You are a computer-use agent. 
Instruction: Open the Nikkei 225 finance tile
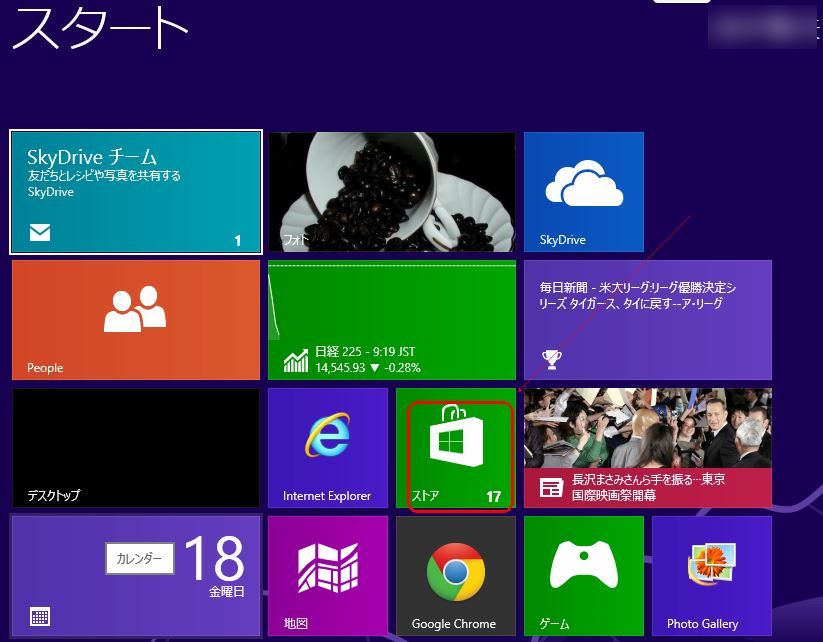pyautogui.click(x=392, y=320)
